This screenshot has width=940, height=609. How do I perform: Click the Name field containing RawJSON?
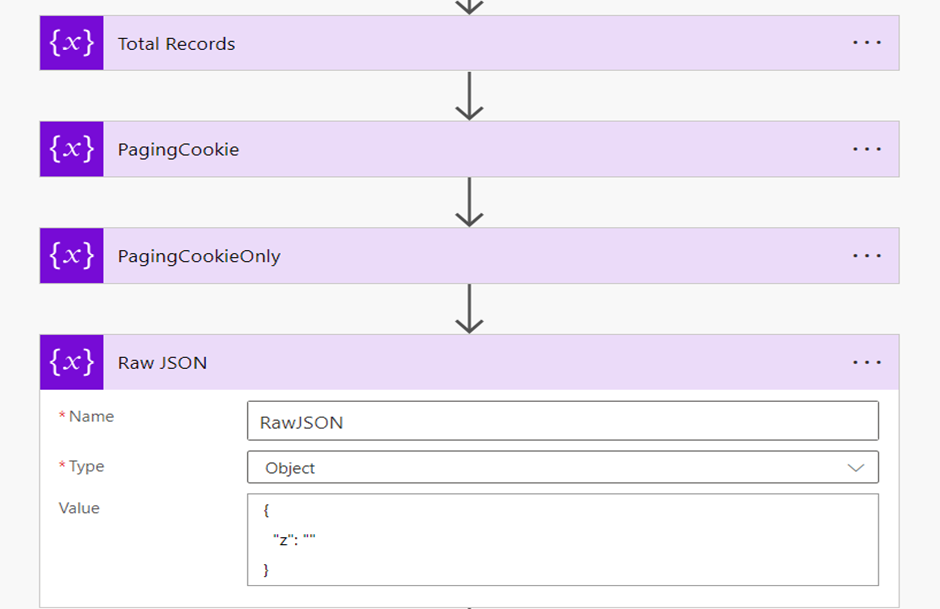[x=562, y=422]
